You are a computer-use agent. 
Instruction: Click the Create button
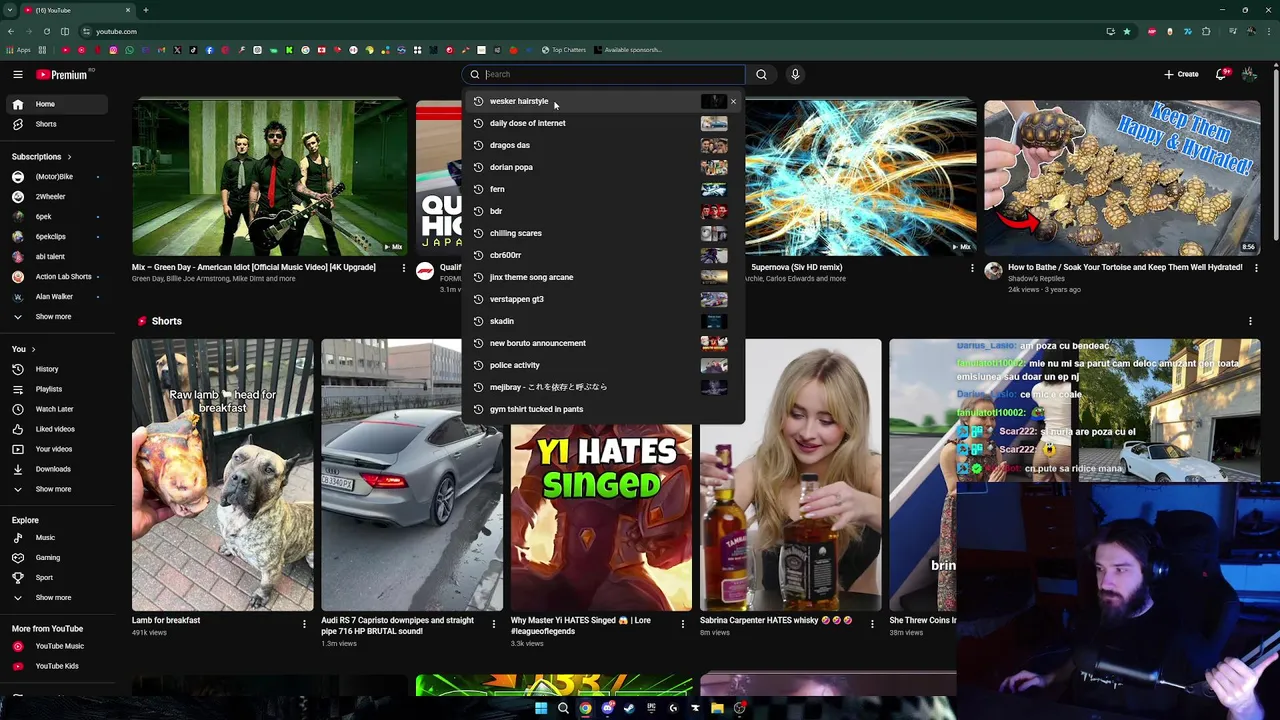[1181, 74]
